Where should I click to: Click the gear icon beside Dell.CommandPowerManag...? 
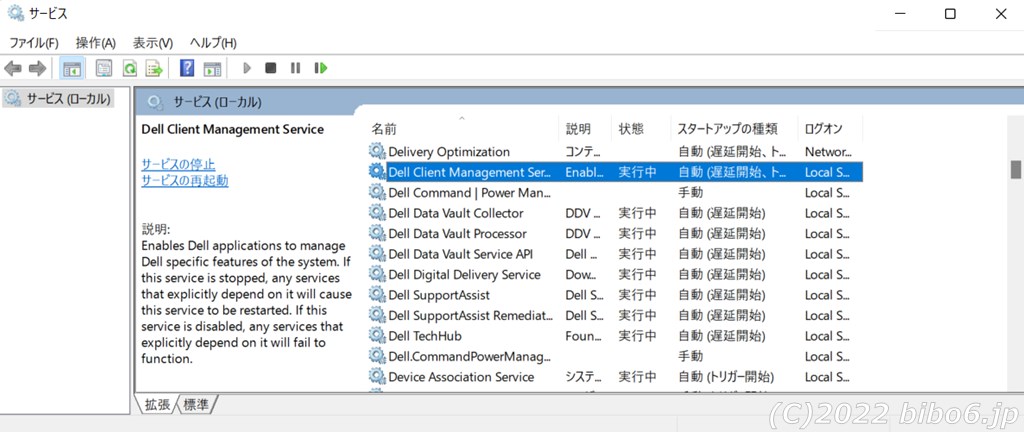click(x=377, y=356)
